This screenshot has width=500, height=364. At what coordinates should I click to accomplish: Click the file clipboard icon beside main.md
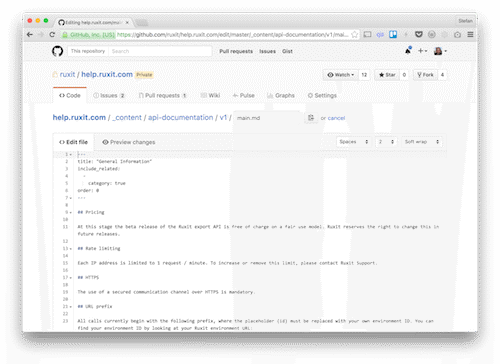311,118
